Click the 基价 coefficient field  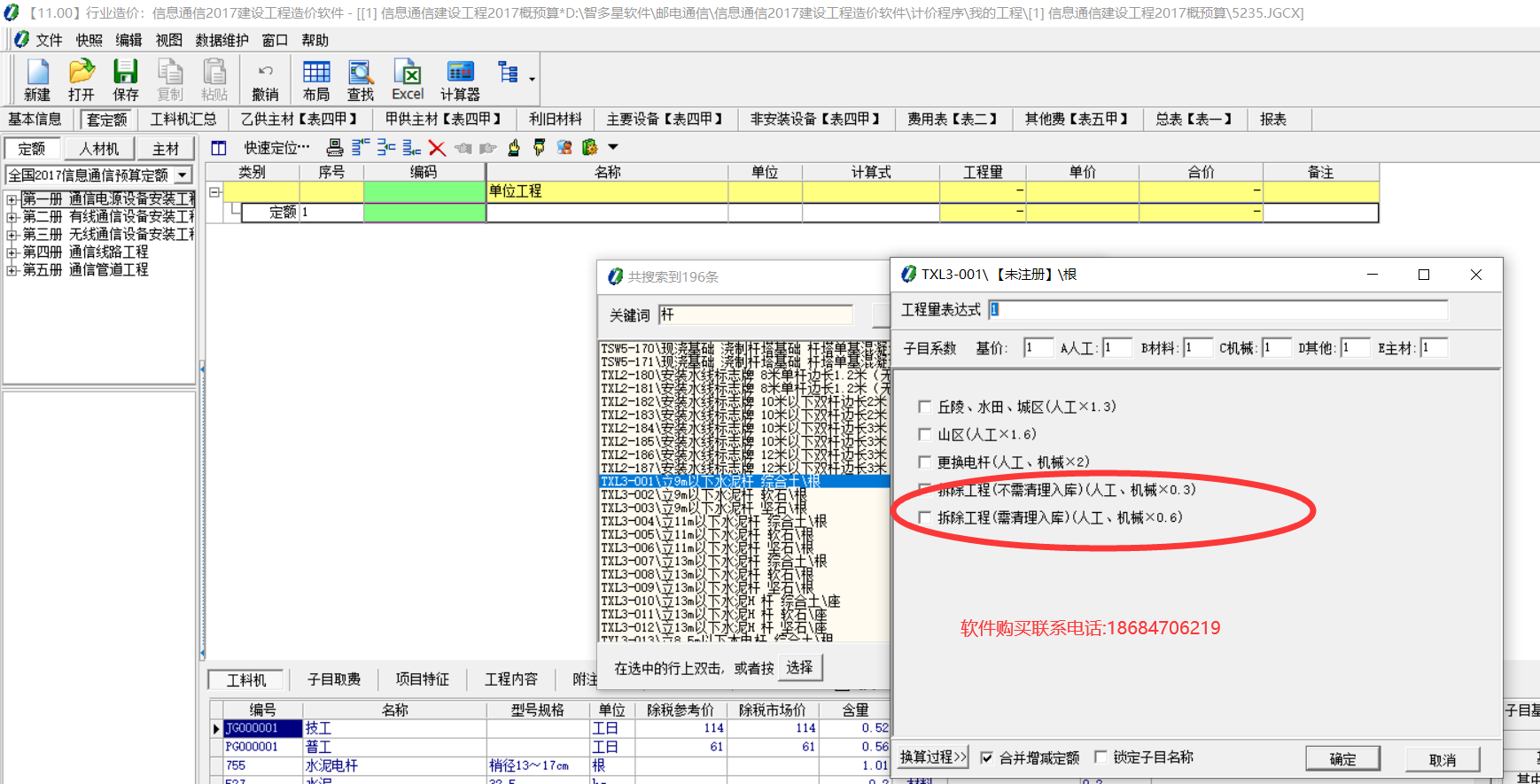coord(1038,348)
